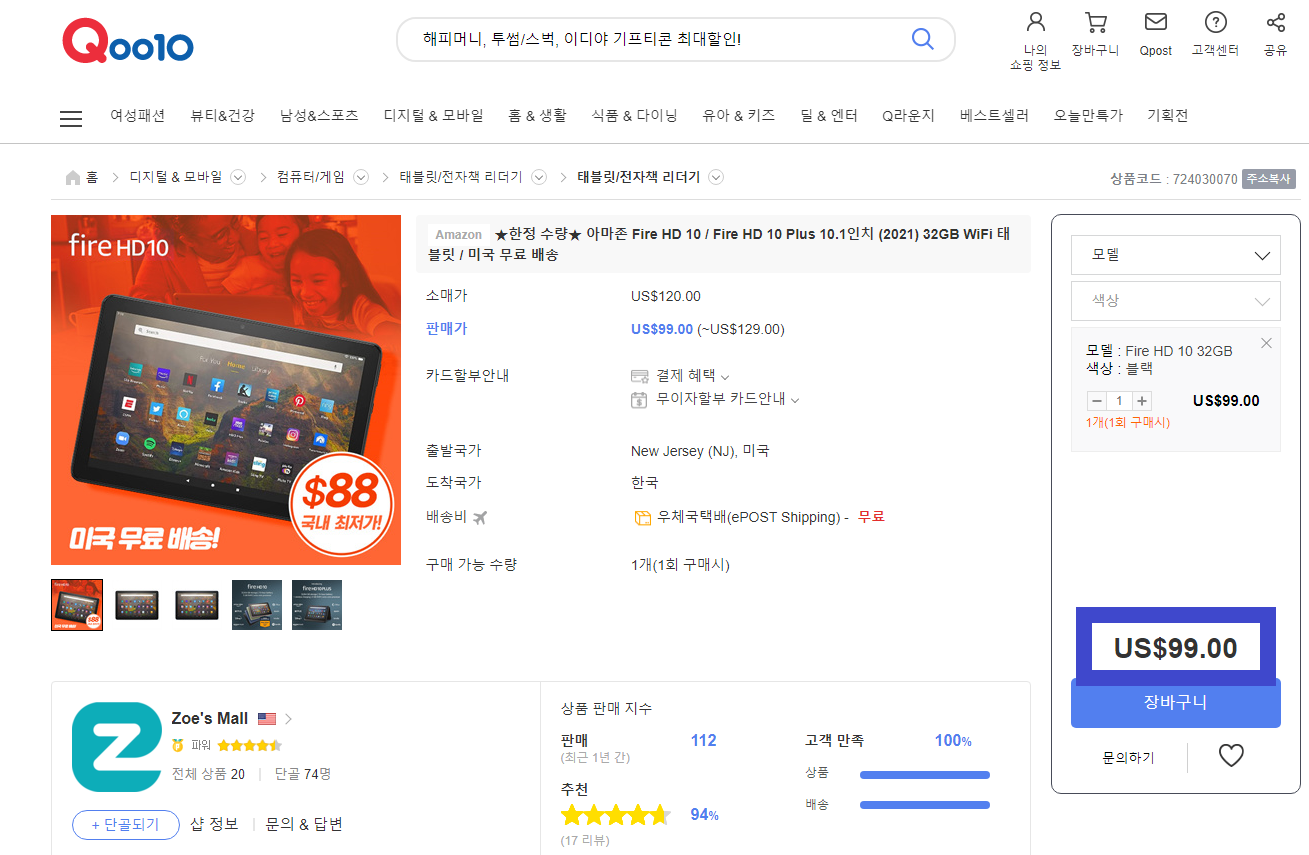Open 베스트셀러 menu
The height and width of the screenshot is (855, 1309).
point(994,116)
